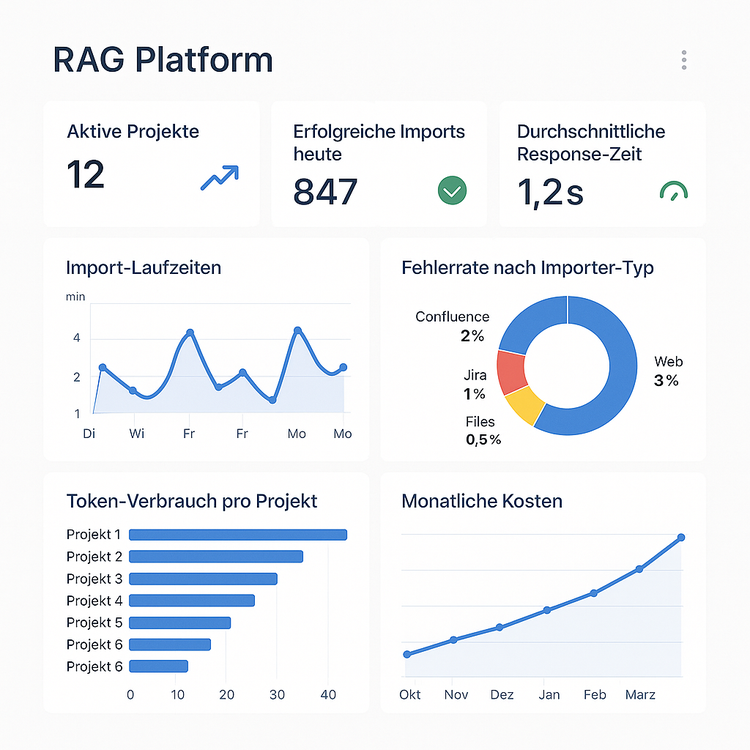
Task: Click the green checkmark success icon
Action: [x=452, y=189]
